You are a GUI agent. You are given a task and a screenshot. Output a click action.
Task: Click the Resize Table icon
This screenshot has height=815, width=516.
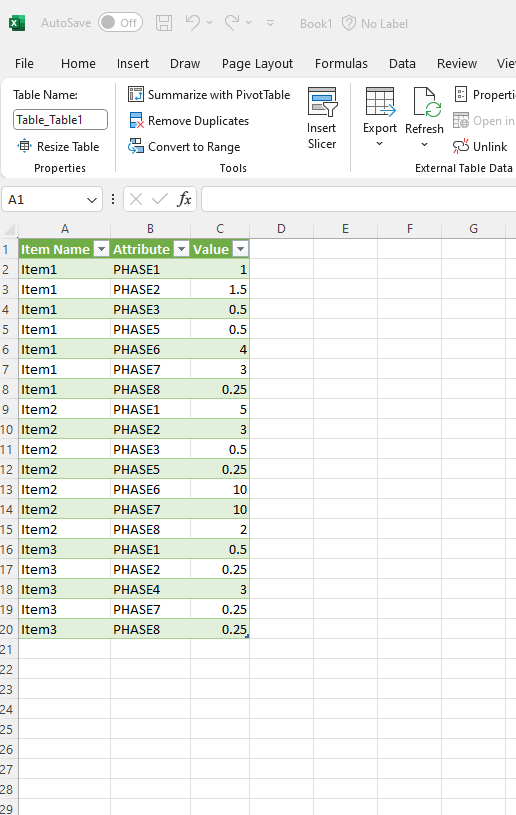pos(24,146)
